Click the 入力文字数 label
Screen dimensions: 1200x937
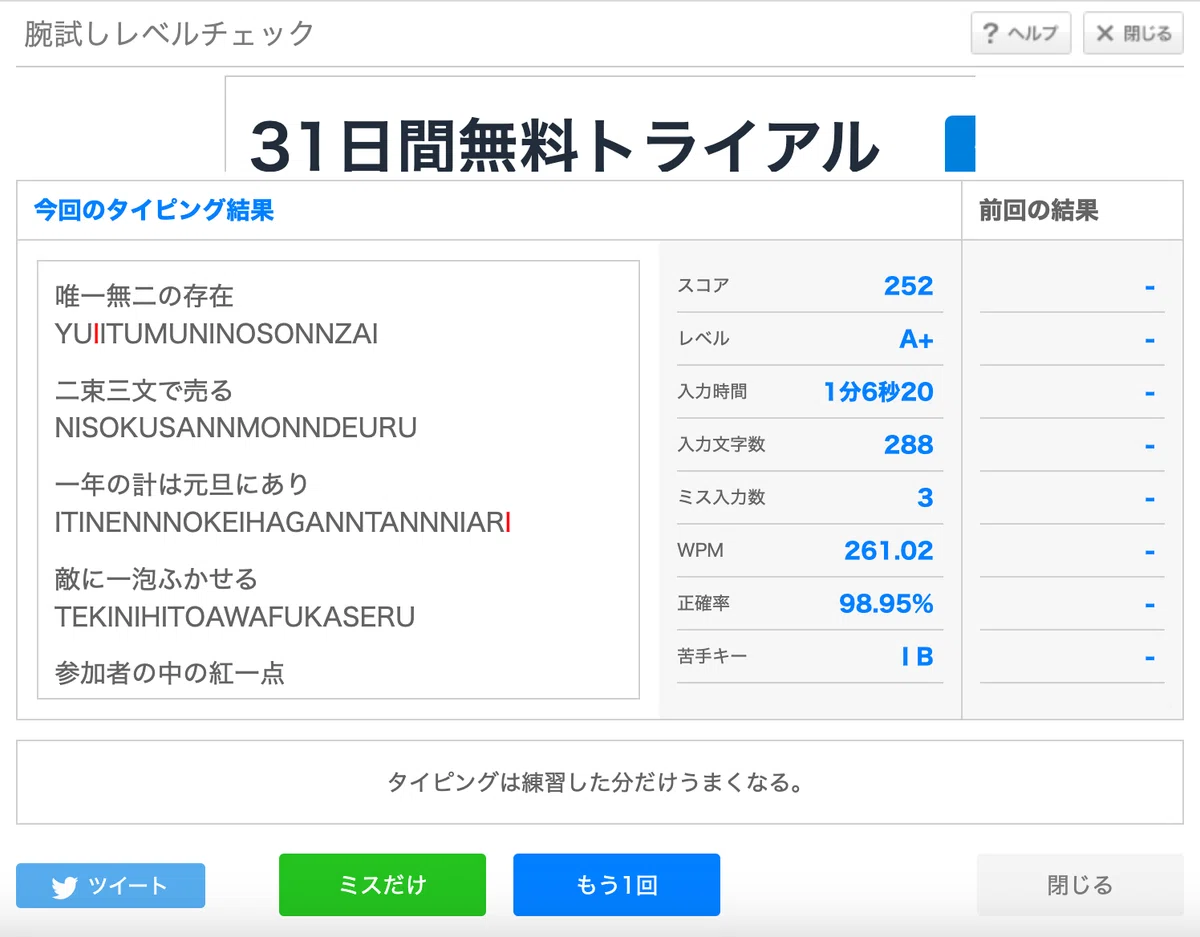pyautogui.click(x=721, y=445)
